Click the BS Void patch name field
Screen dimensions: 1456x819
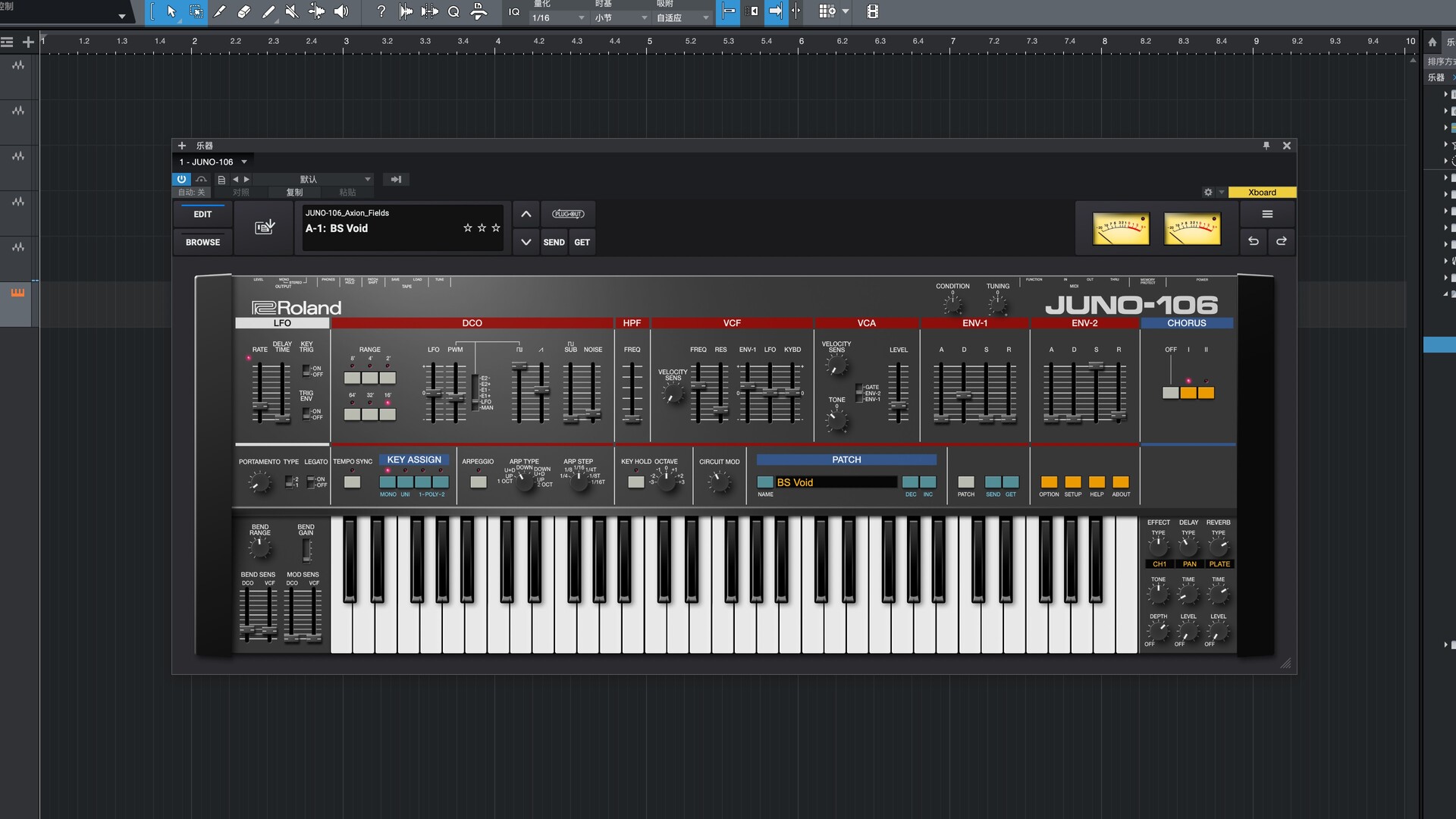[x=836, y=482]
